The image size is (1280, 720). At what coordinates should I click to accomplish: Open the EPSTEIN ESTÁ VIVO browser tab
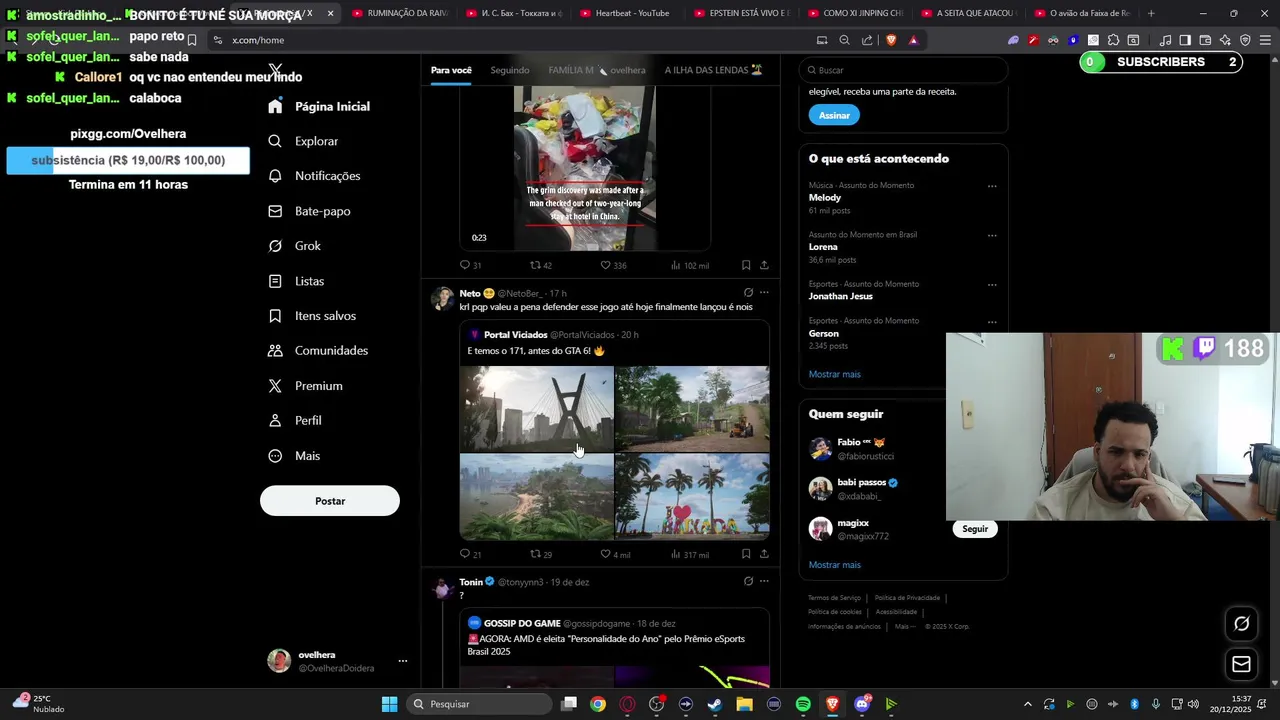(x=744, y=13)
